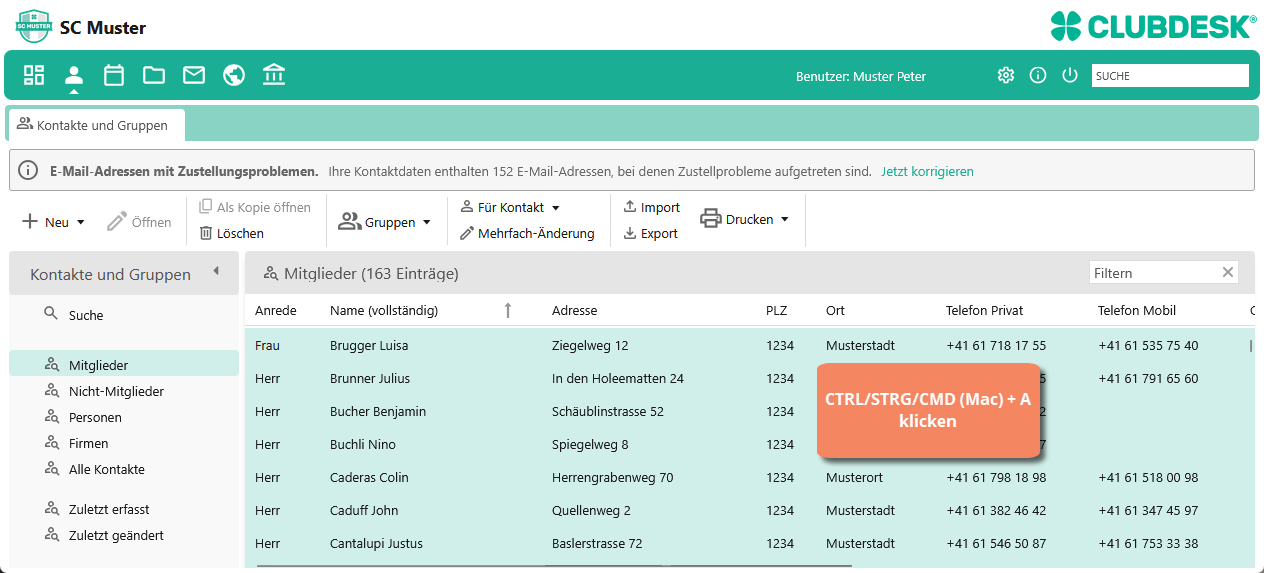This screenshot has width=1264, height=573.
Task: Click the Telefon Mobil column header
Action: click(1137, 310)
